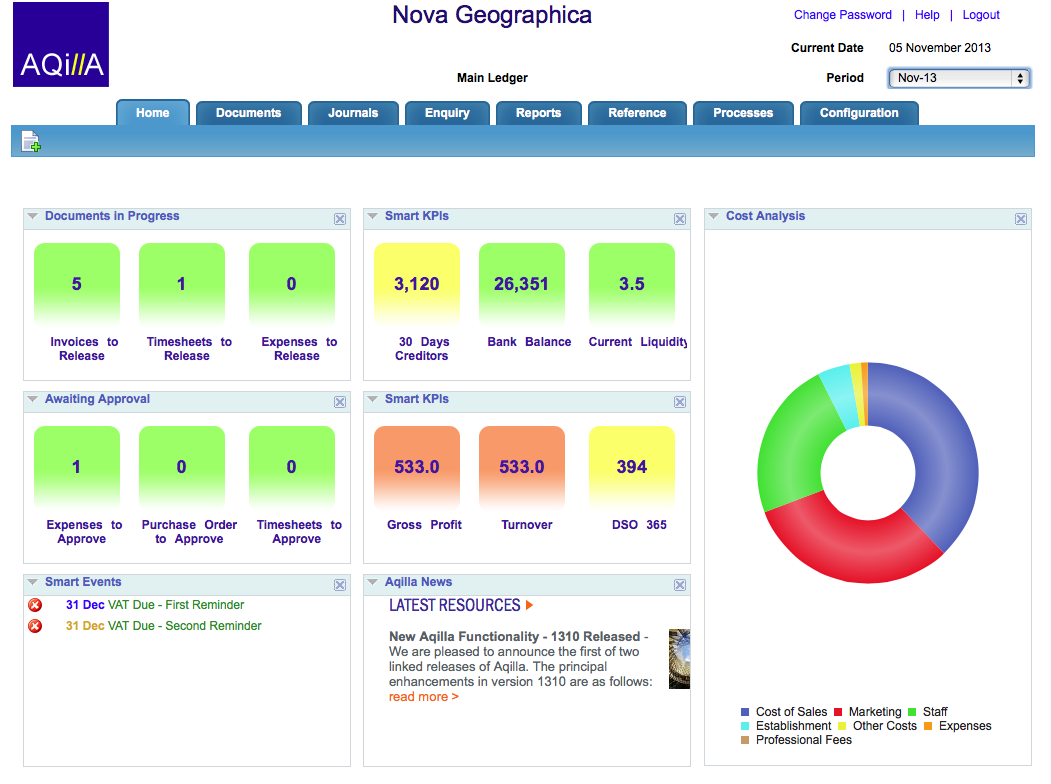The image size is (1051, 784).
Task: Open the Configuration tab
Action: click(x=858, y=113)
